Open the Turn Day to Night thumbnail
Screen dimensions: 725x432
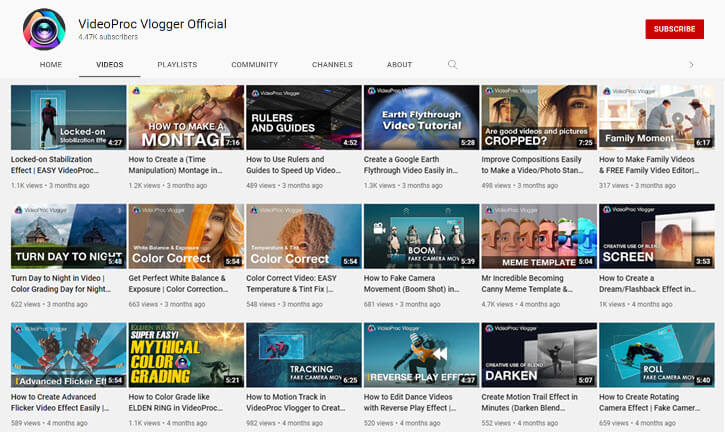[68, 236]
